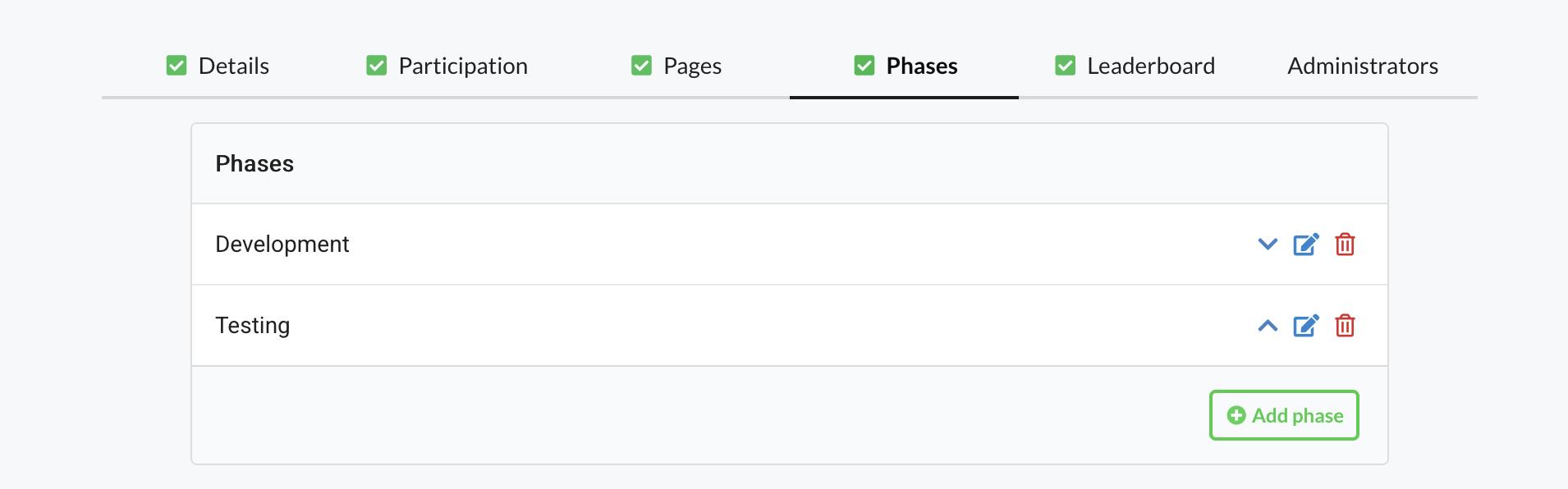Viewport: 1568px width, 489px height.
Task: Edit the Development phase
Action: (1305, 244)
